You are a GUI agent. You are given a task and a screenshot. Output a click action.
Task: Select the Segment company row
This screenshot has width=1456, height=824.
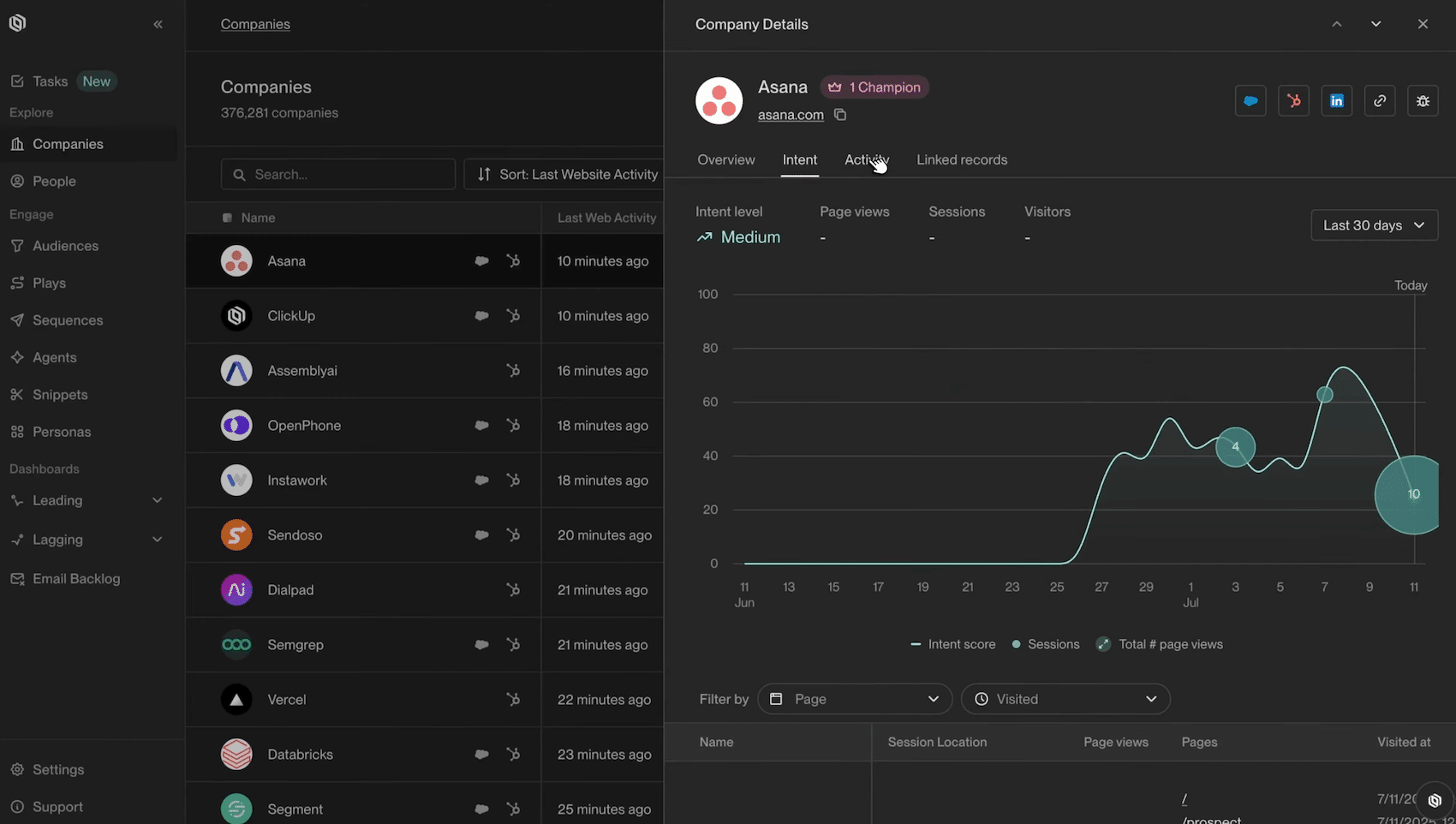[x=425, y=803]
